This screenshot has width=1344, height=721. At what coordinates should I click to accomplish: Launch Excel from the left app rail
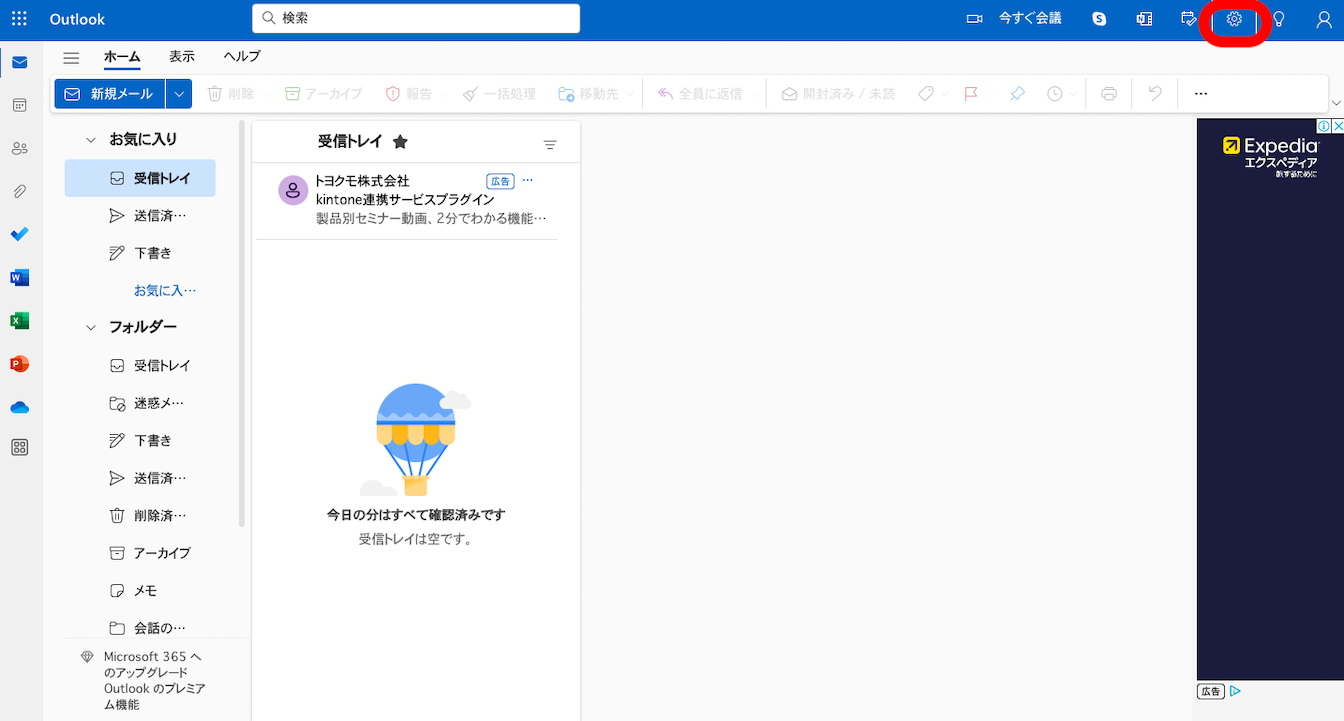(19, 321)
